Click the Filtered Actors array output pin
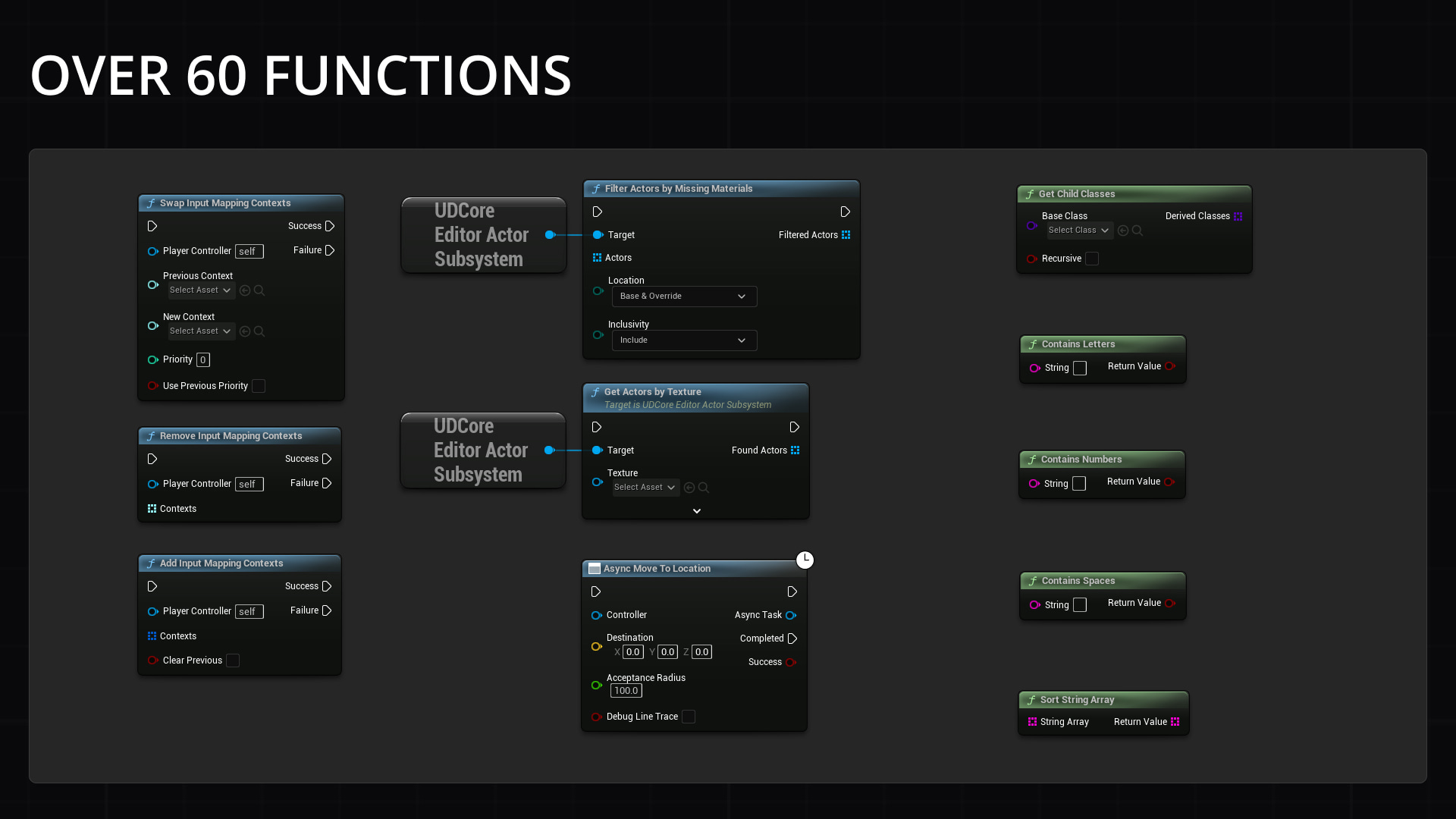The height and width of the screenshot is (819, 1456). pos(846,234)
